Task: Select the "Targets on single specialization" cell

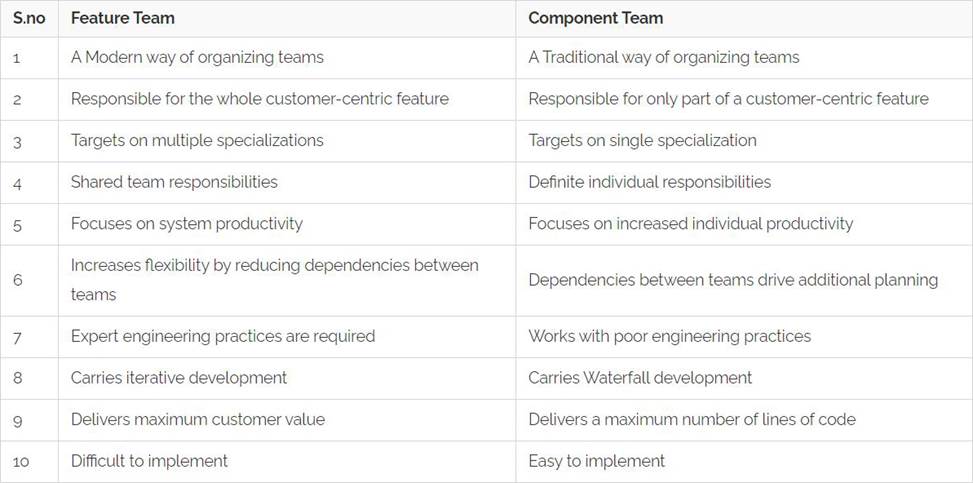Action: coord(642,140)
